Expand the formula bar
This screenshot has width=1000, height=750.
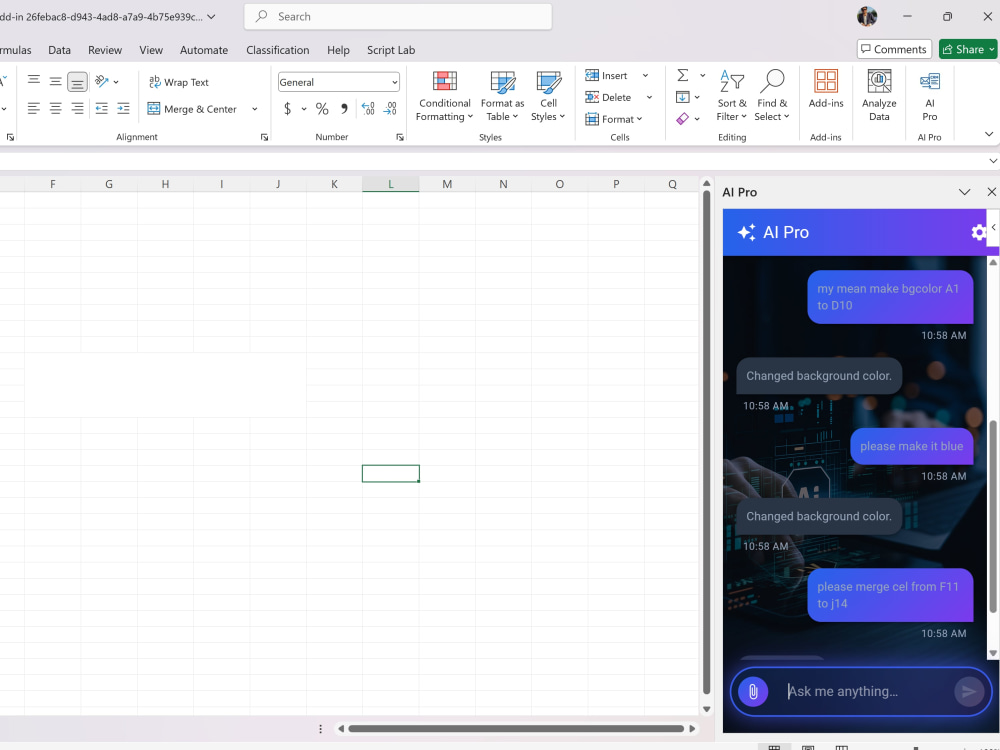point(993,161)
